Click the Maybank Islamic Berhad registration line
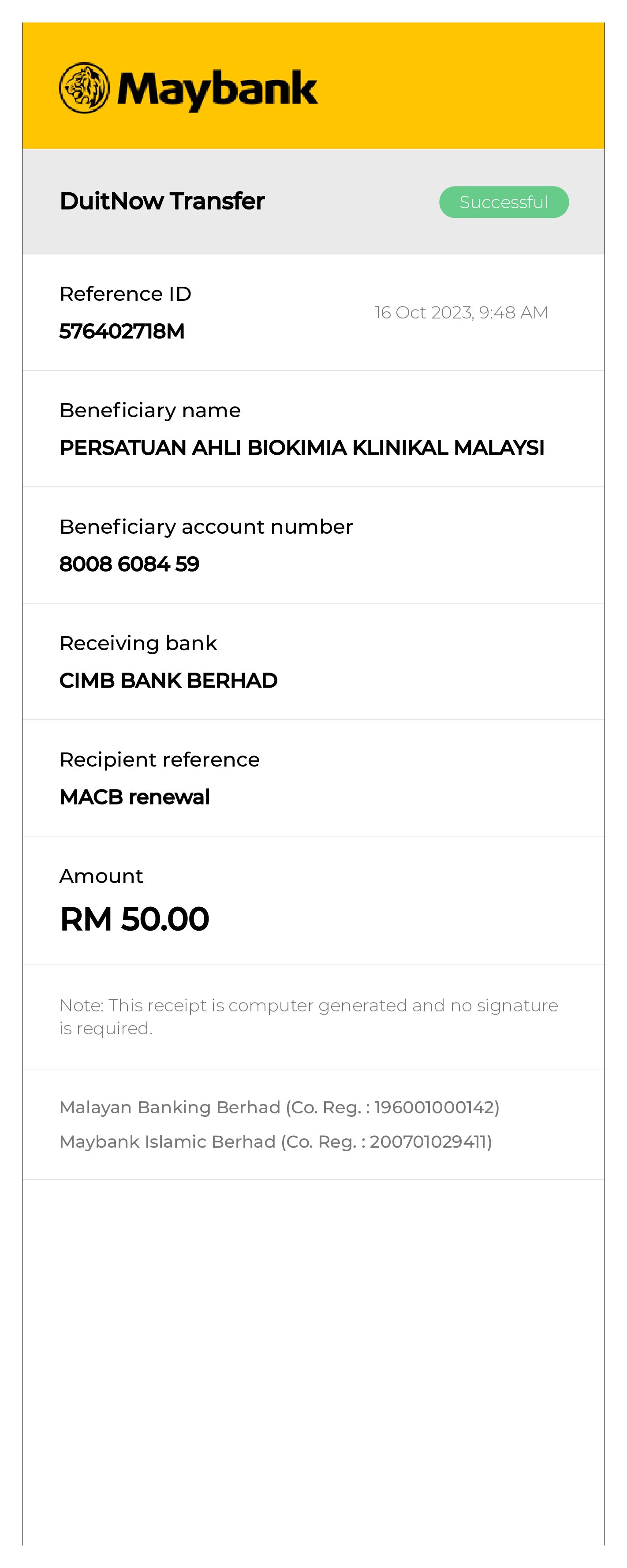The height and width of the screenshot is (1568, 627). click(275, 1141)
